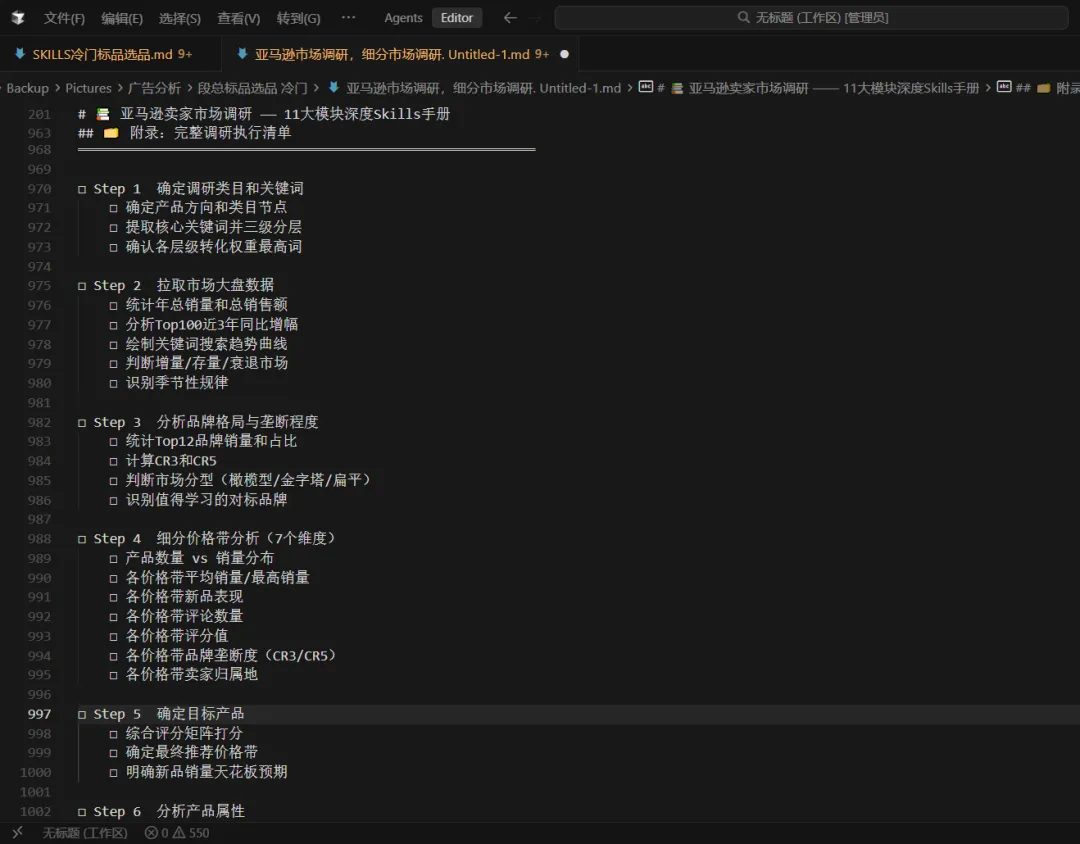Click markdown file icon on Untitled-1.md tab
Screen dimensions: 1080x844
[242, 54]
